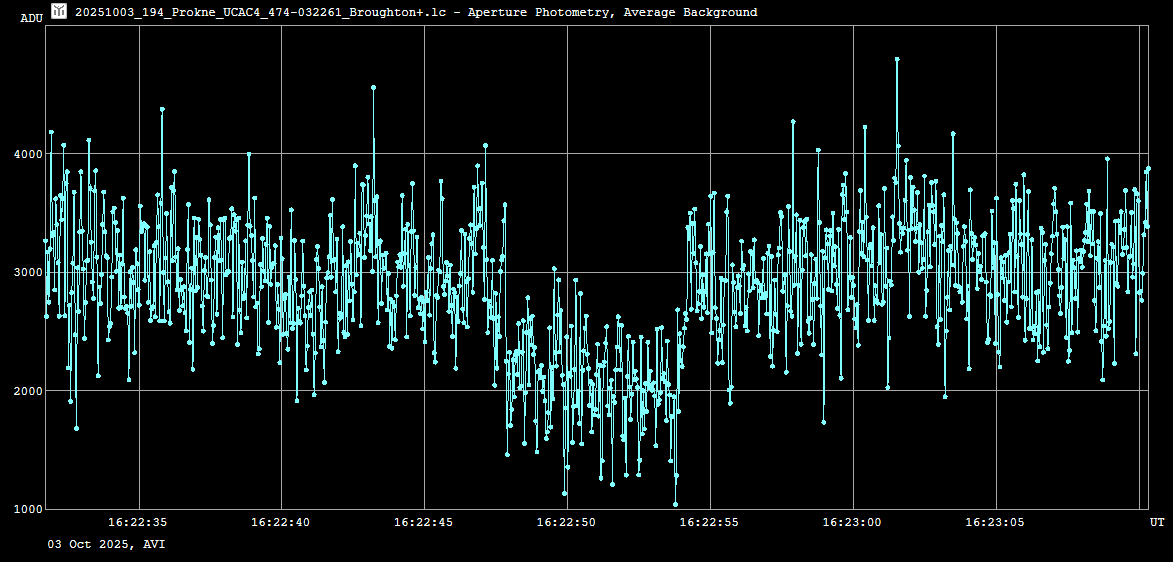Pick the highest data point after 16:23:00
Viewport: 1173px width, 562px height.
coord(897,59)
